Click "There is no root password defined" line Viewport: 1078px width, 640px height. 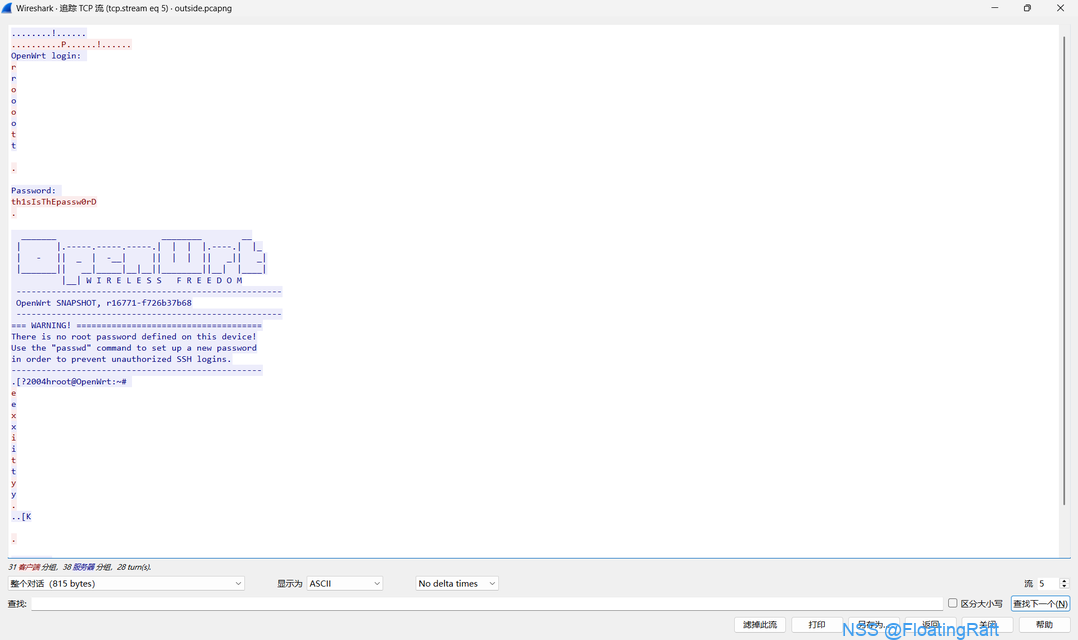click(133, 336)
